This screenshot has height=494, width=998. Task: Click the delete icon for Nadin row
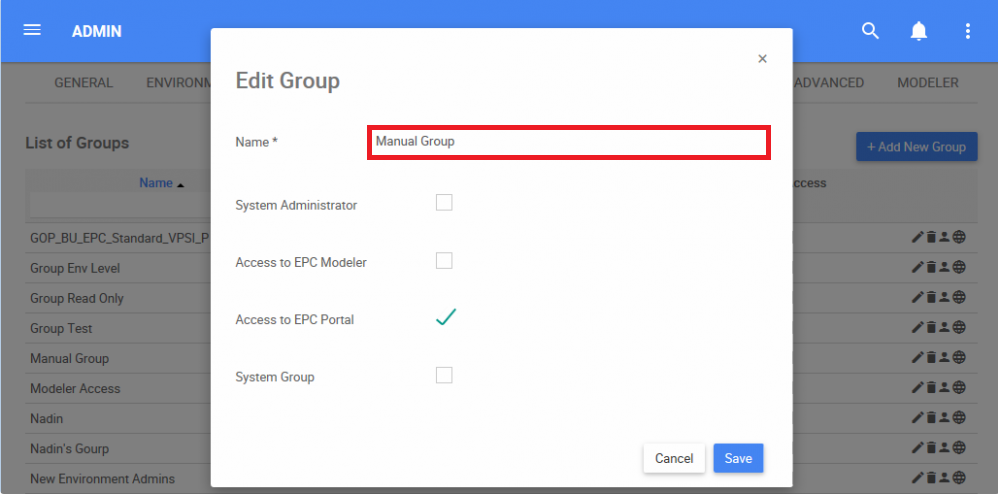(931, 418)
